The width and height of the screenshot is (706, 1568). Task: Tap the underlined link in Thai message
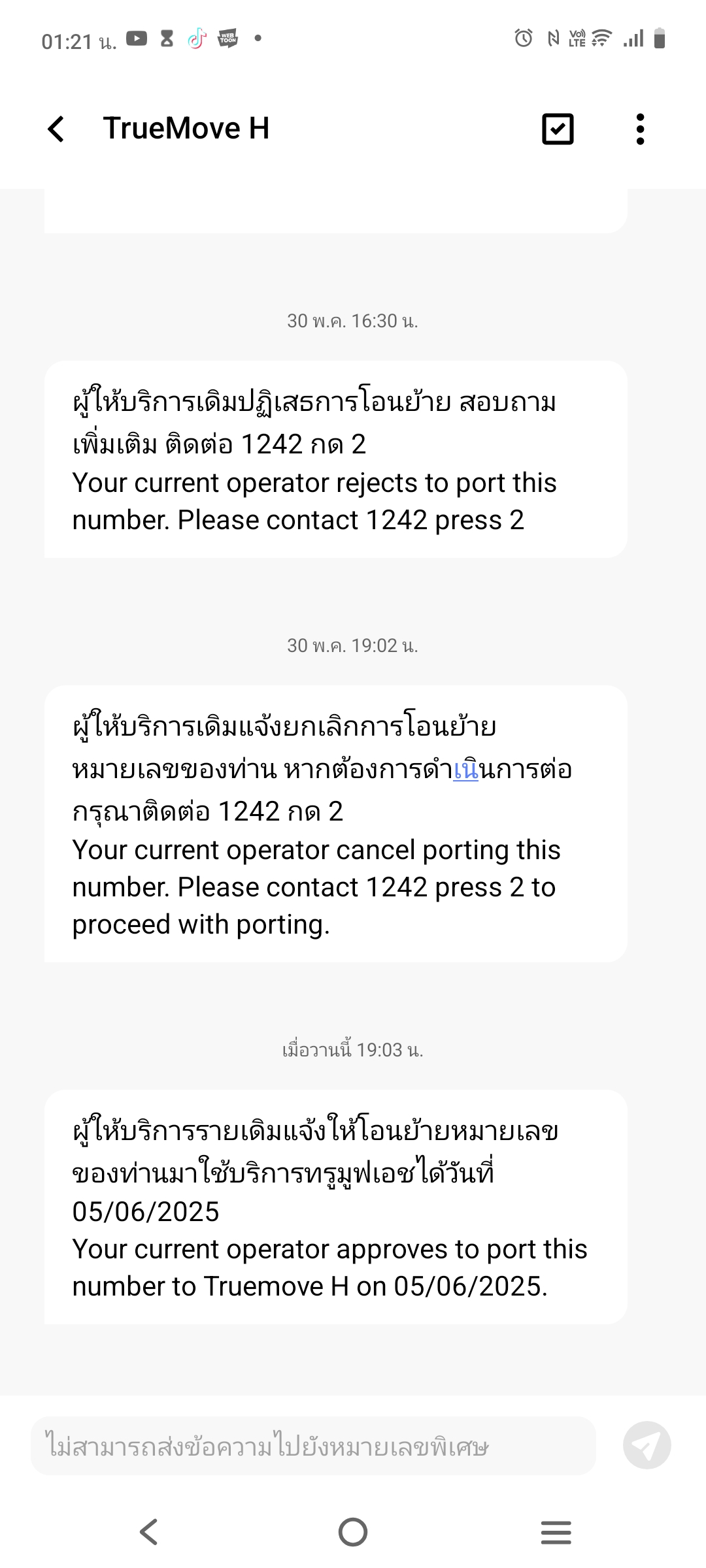point(466,769)
